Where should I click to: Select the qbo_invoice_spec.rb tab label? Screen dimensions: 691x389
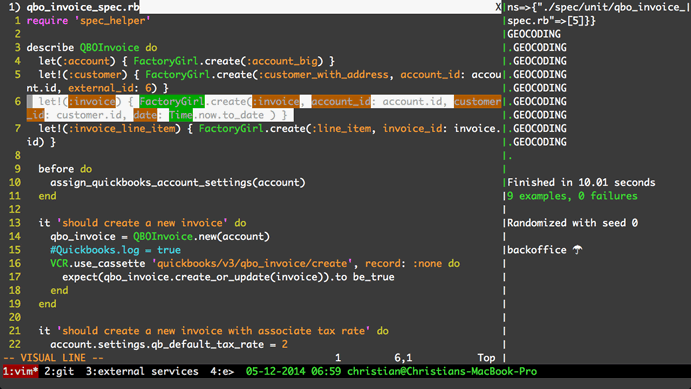click(x=82, y=7)
